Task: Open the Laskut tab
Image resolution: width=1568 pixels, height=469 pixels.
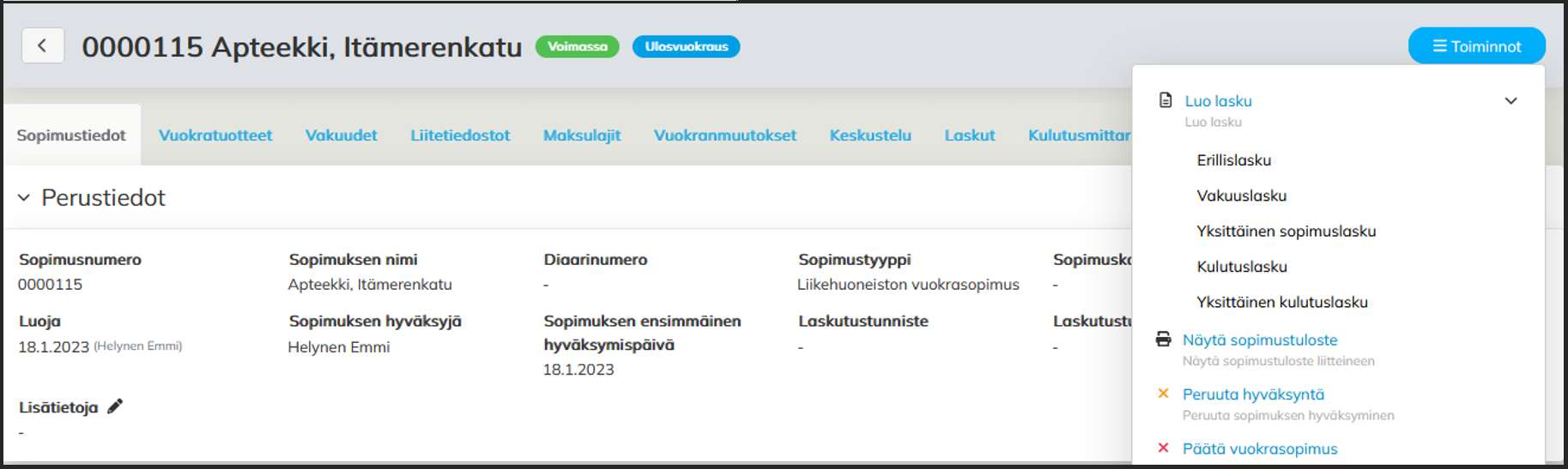Action: (970, 135)
